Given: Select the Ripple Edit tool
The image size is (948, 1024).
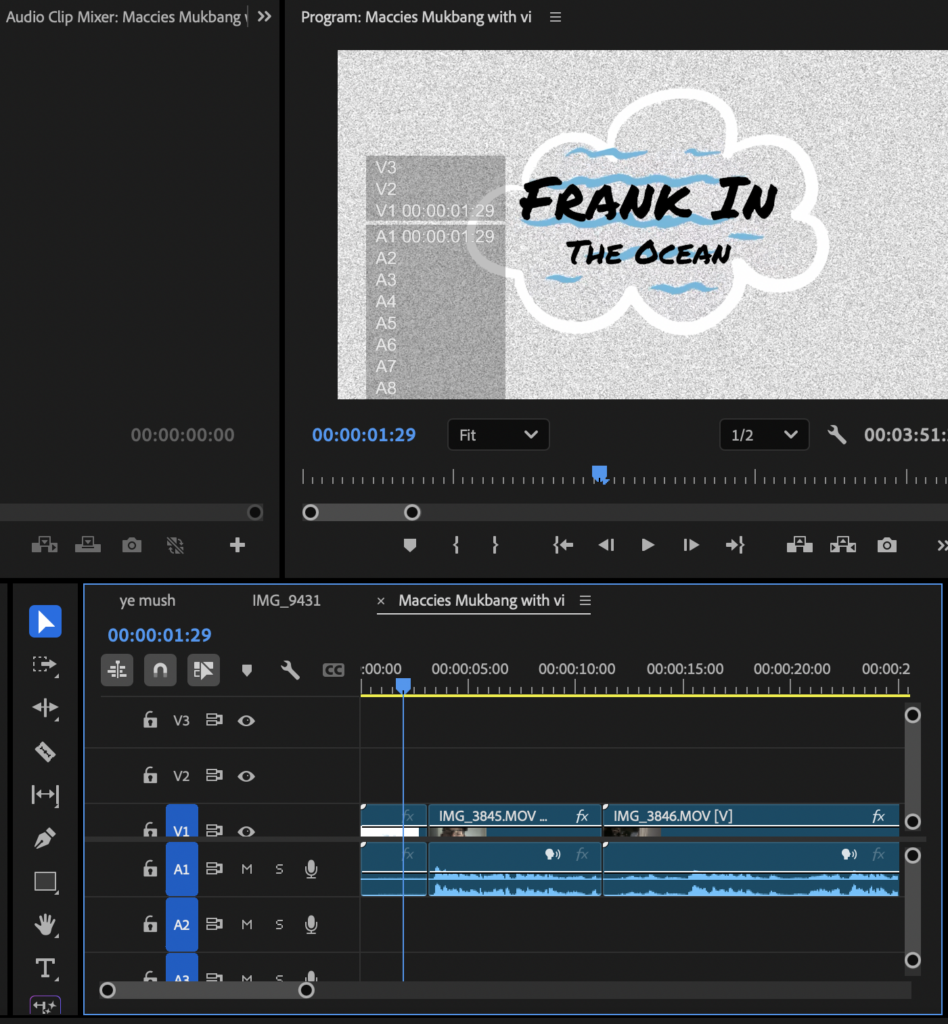Looking at the screenshot, I should tap(45, 708).
